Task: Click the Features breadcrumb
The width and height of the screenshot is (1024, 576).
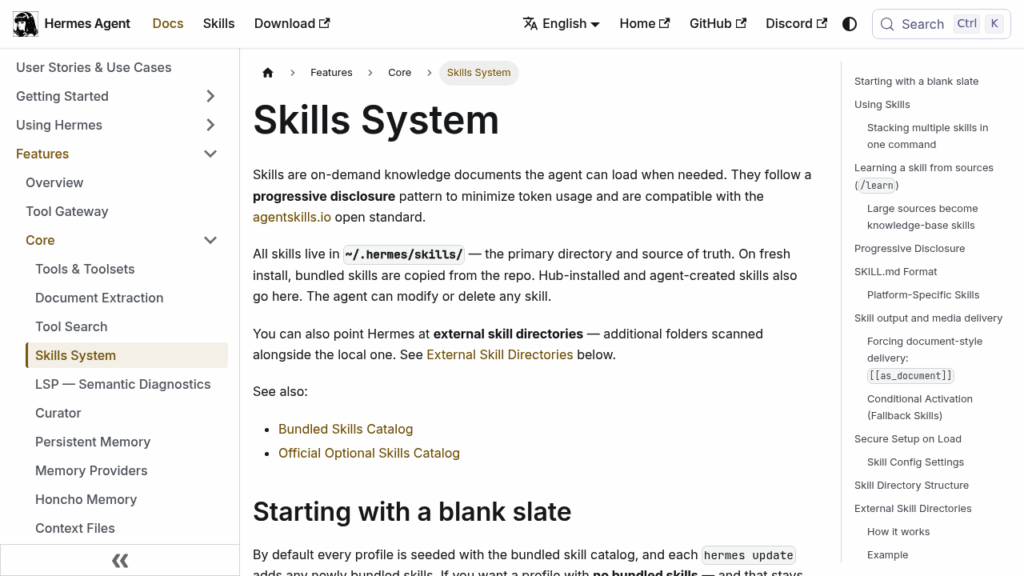Action: pyautogui.click(x=331, y=72)
